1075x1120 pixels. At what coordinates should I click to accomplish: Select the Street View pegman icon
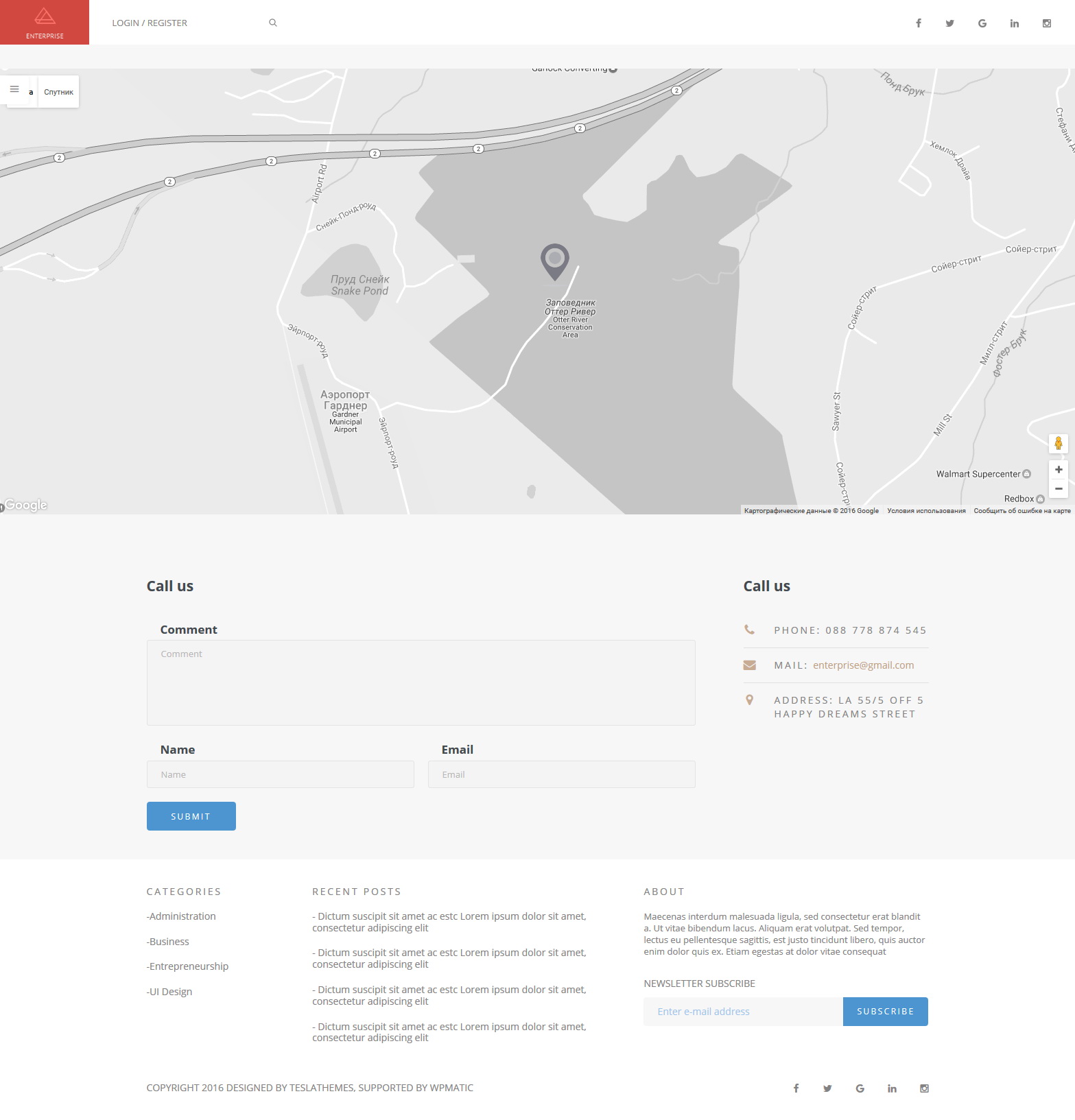click(x=1059, y=443)
